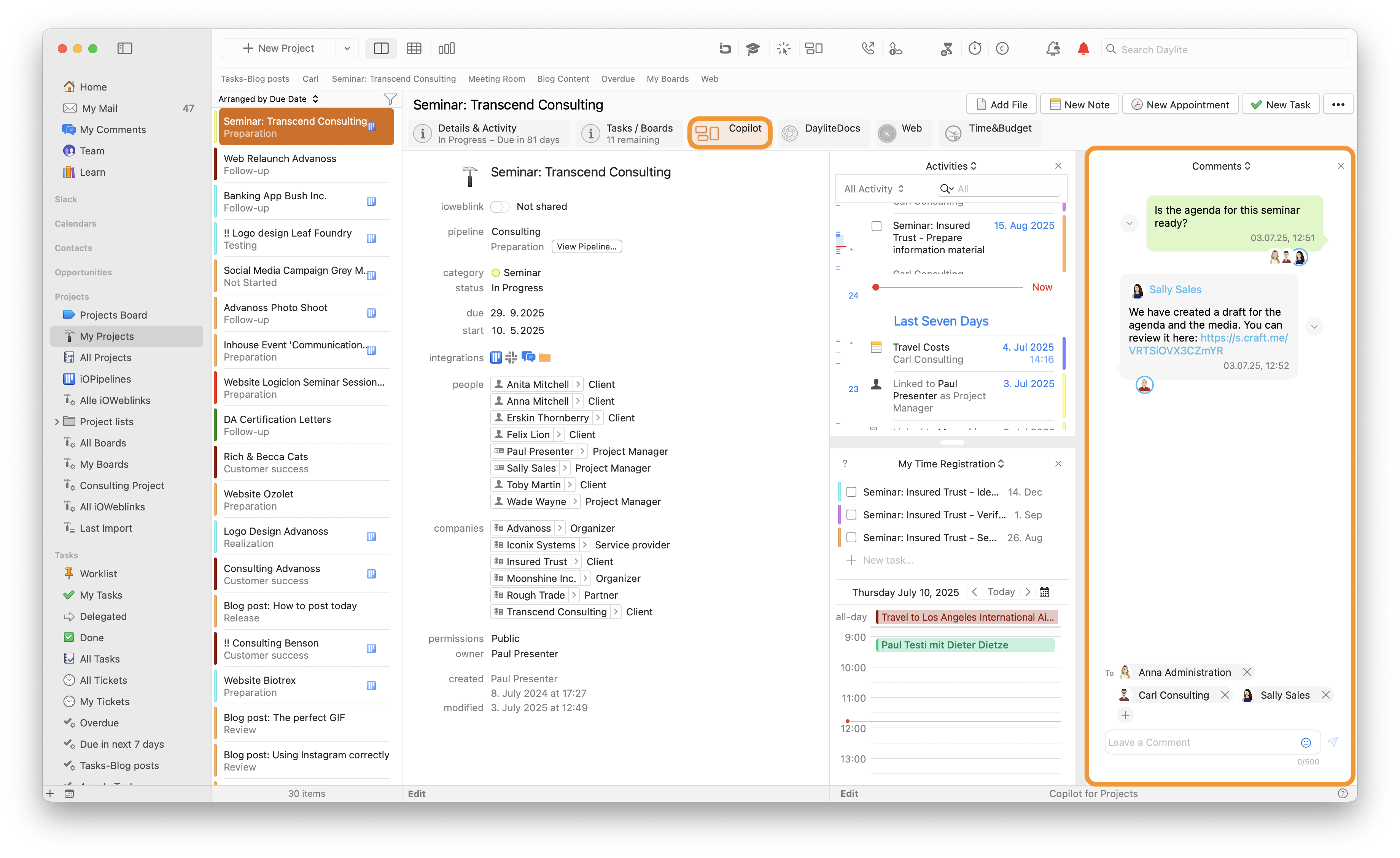Open the Tasks / Boards tab
This screenshot has height=858, width=1400.
[629, 133]
